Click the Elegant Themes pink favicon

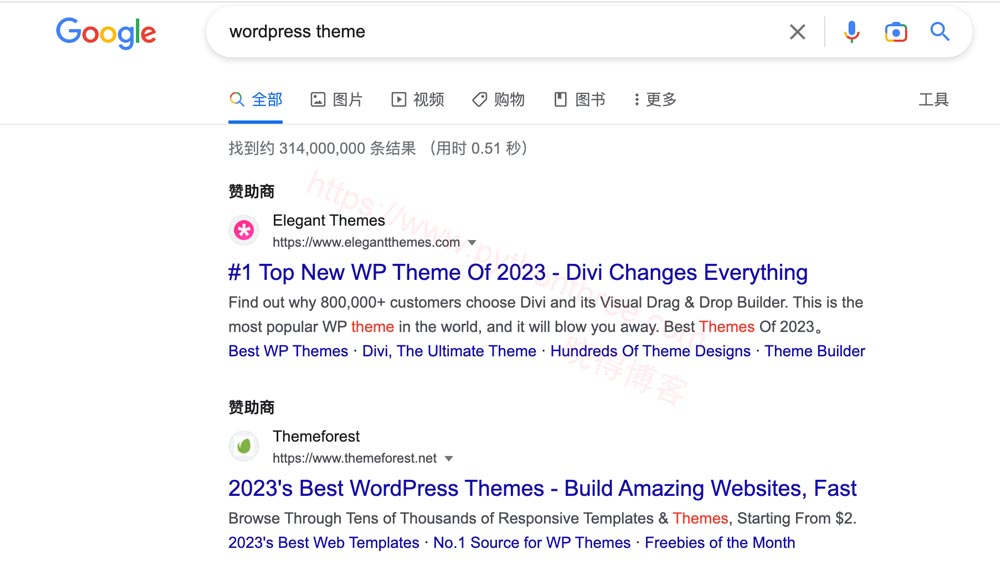coord(244,230)
